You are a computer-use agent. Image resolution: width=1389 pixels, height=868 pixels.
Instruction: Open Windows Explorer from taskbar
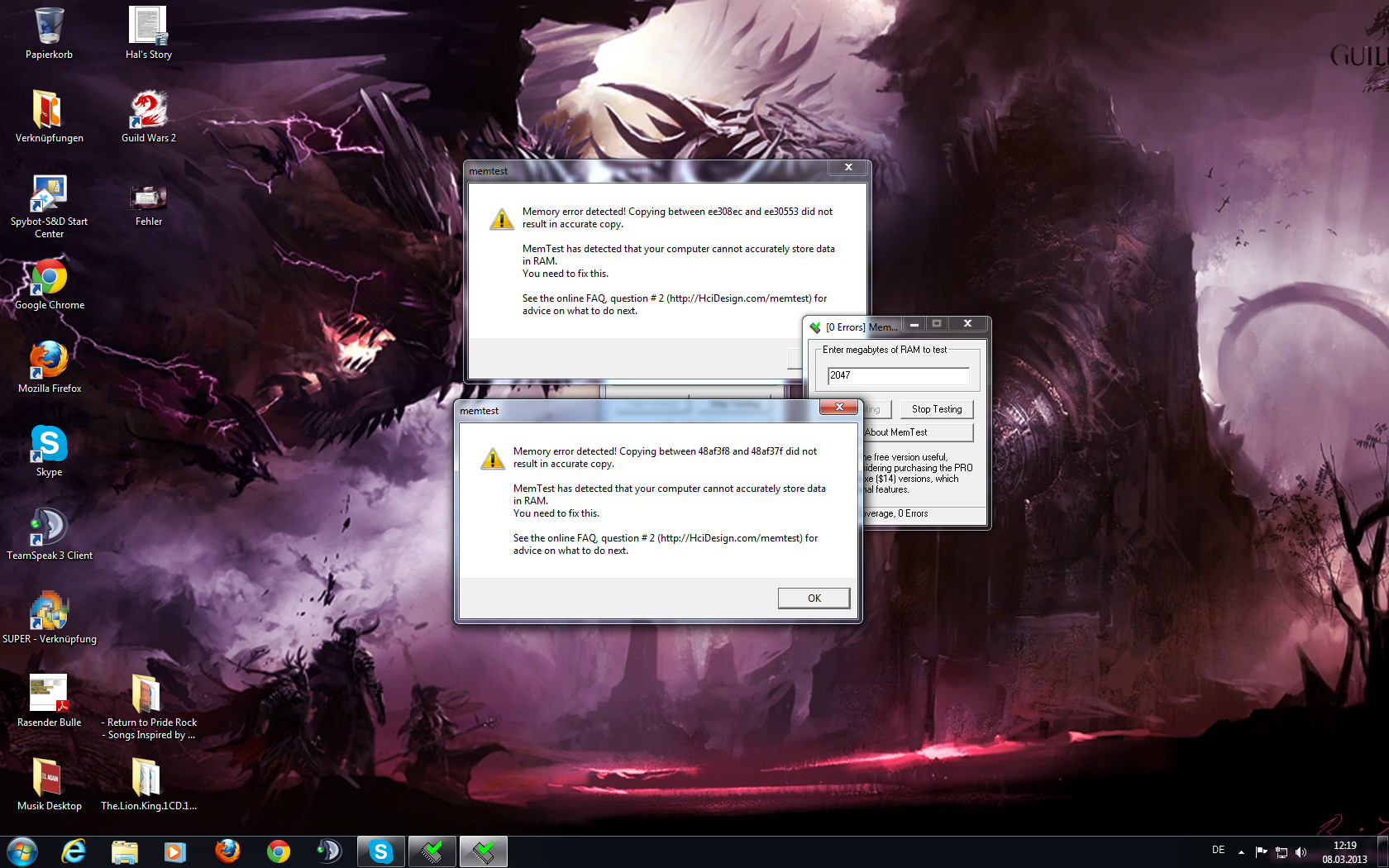pos(125,851)
